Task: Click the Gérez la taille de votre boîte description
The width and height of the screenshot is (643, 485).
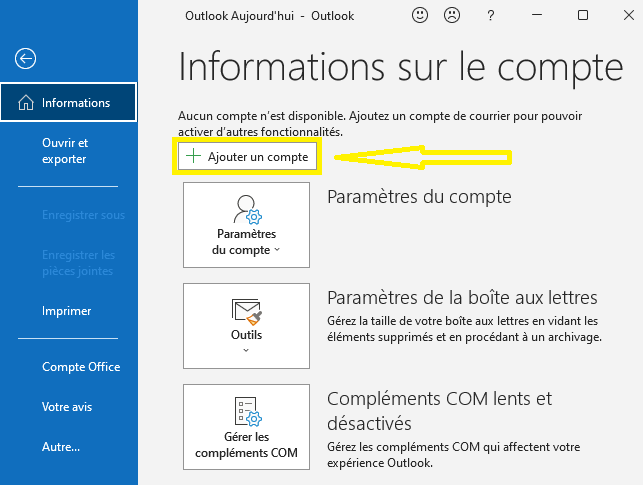Action: coord(464,329)
